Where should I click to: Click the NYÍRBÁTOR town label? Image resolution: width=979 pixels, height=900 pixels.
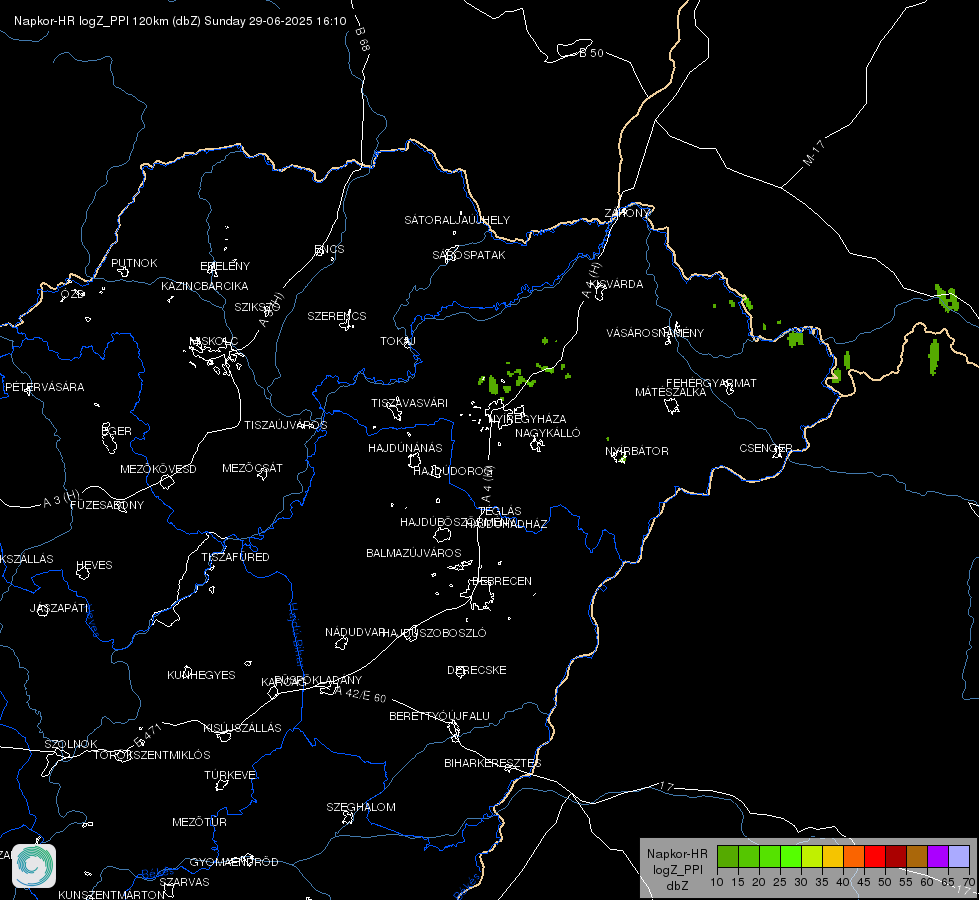637,451
